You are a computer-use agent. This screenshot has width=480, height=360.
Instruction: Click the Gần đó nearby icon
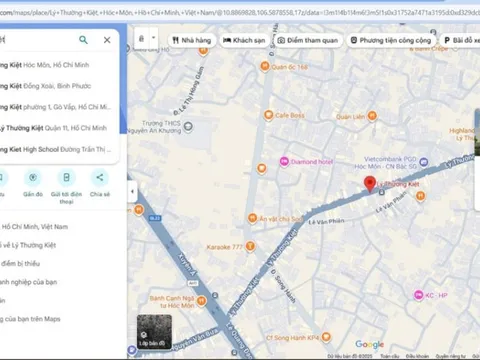(x=33, y=178)
